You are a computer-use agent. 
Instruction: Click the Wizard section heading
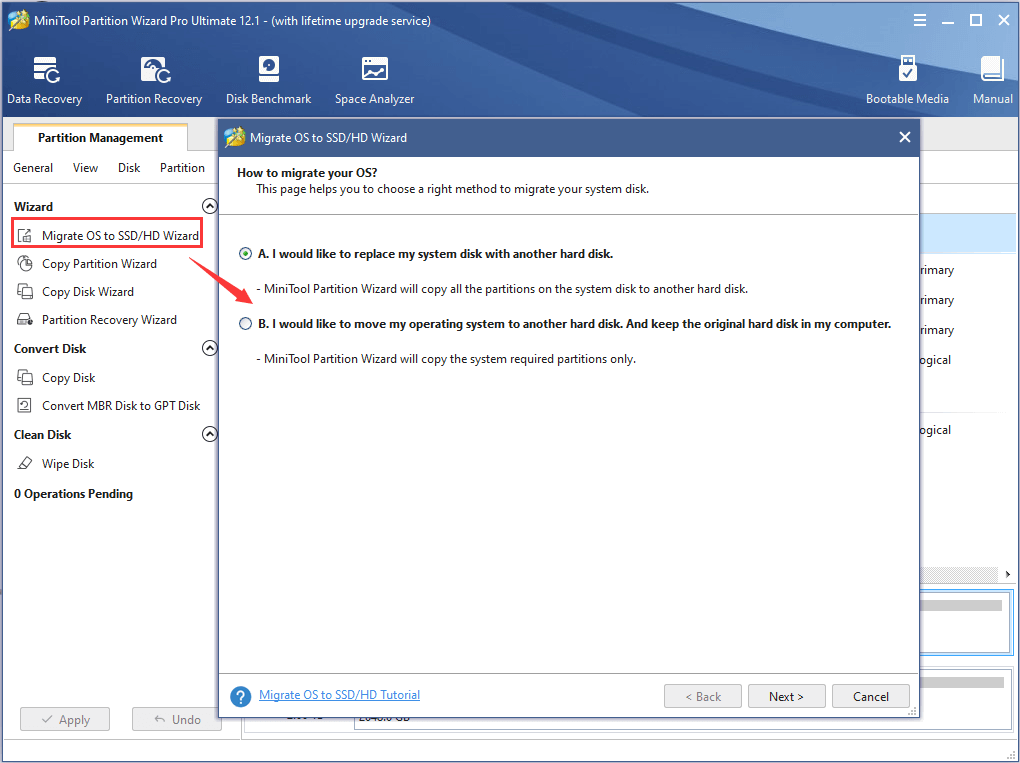[33, 206]
